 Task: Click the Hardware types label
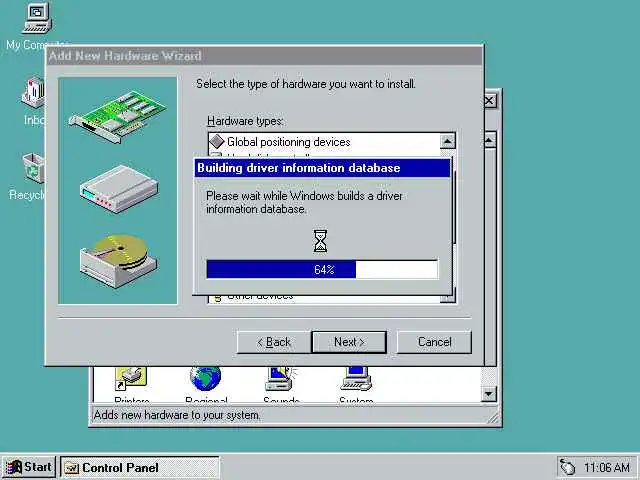pyautogui.click(x=245, y=121)
